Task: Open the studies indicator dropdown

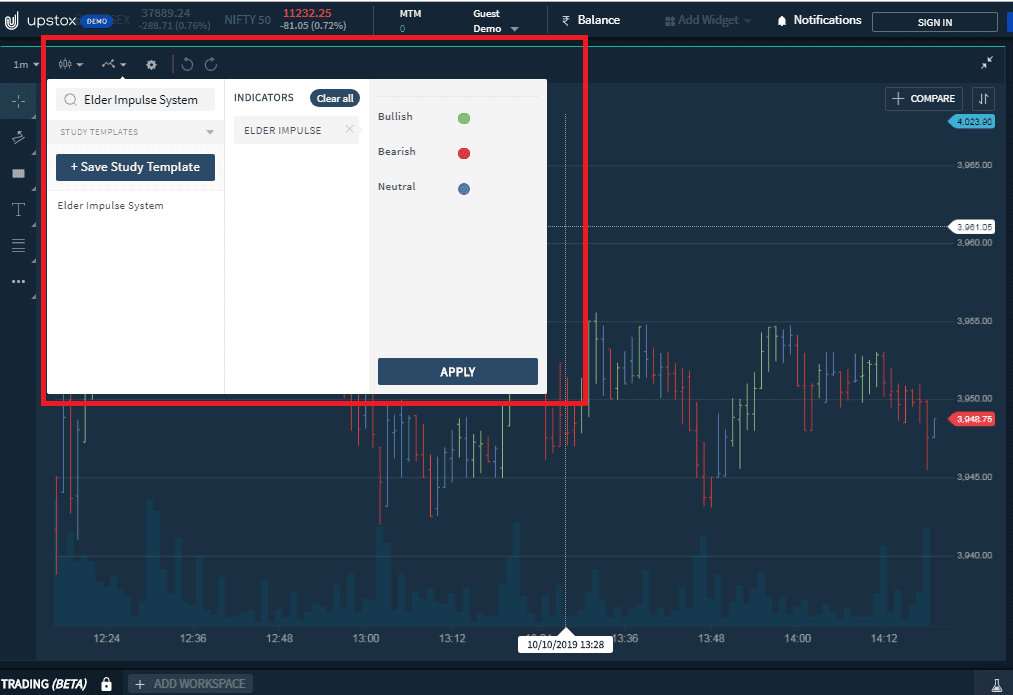Action: [x=114, y=64]
